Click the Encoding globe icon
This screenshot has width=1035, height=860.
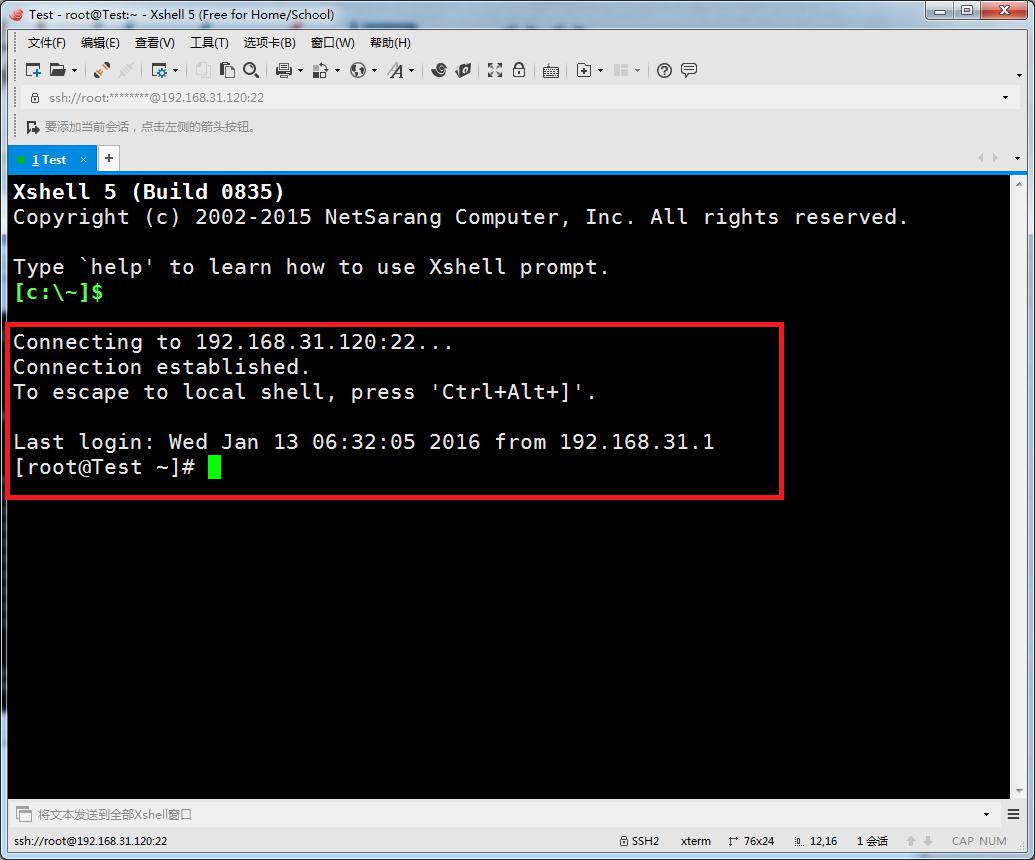358,70
